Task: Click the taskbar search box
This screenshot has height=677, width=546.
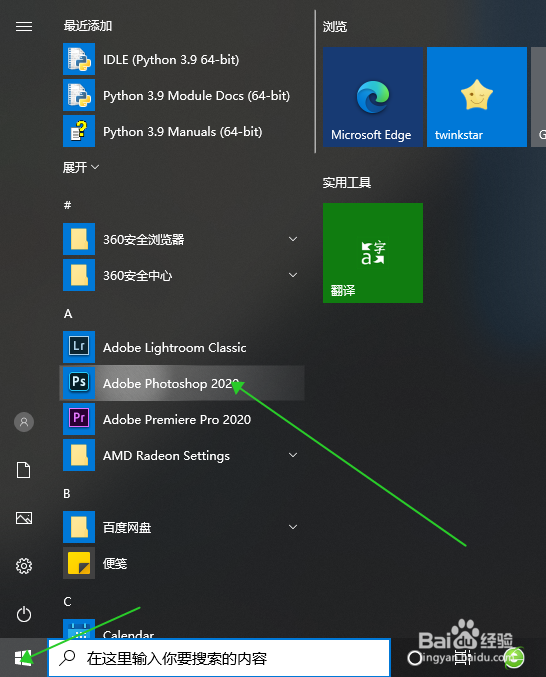Action: click(x=219, y=658)
